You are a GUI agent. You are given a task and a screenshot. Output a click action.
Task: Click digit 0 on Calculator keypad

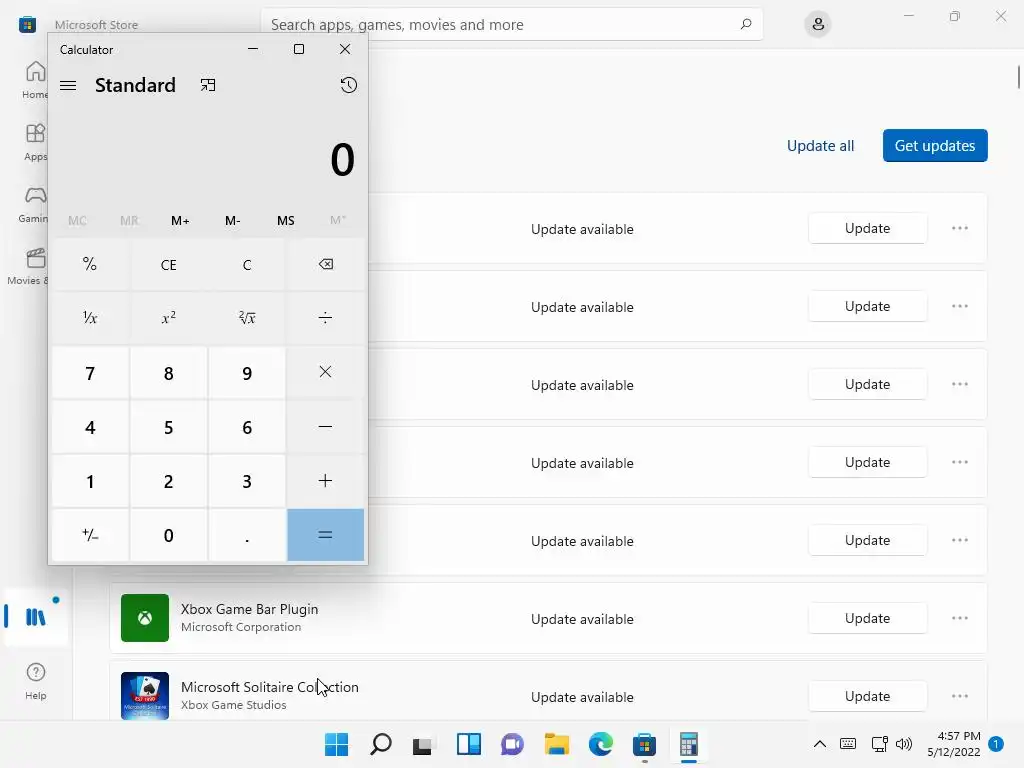coord(168,536)
